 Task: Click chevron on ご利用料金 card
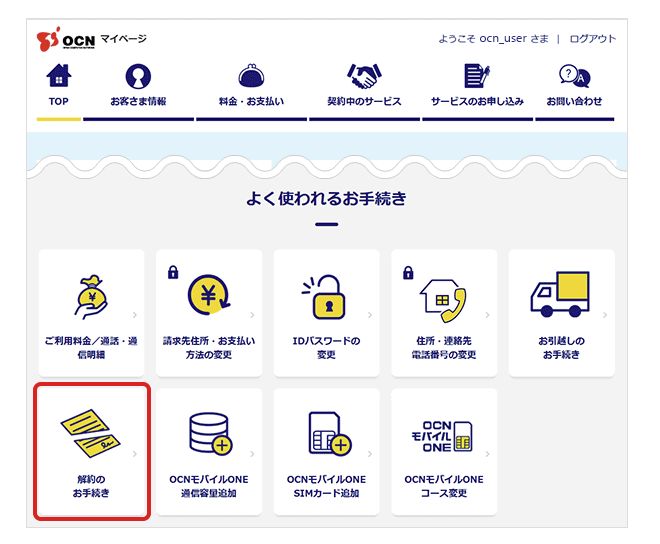135,315
